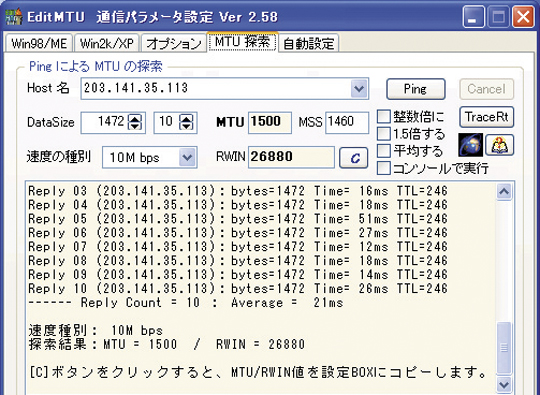Image resolution: width=540 pixels, height=395 pixels.
Task: Close the EditMTU window
Action: point(523,17)
